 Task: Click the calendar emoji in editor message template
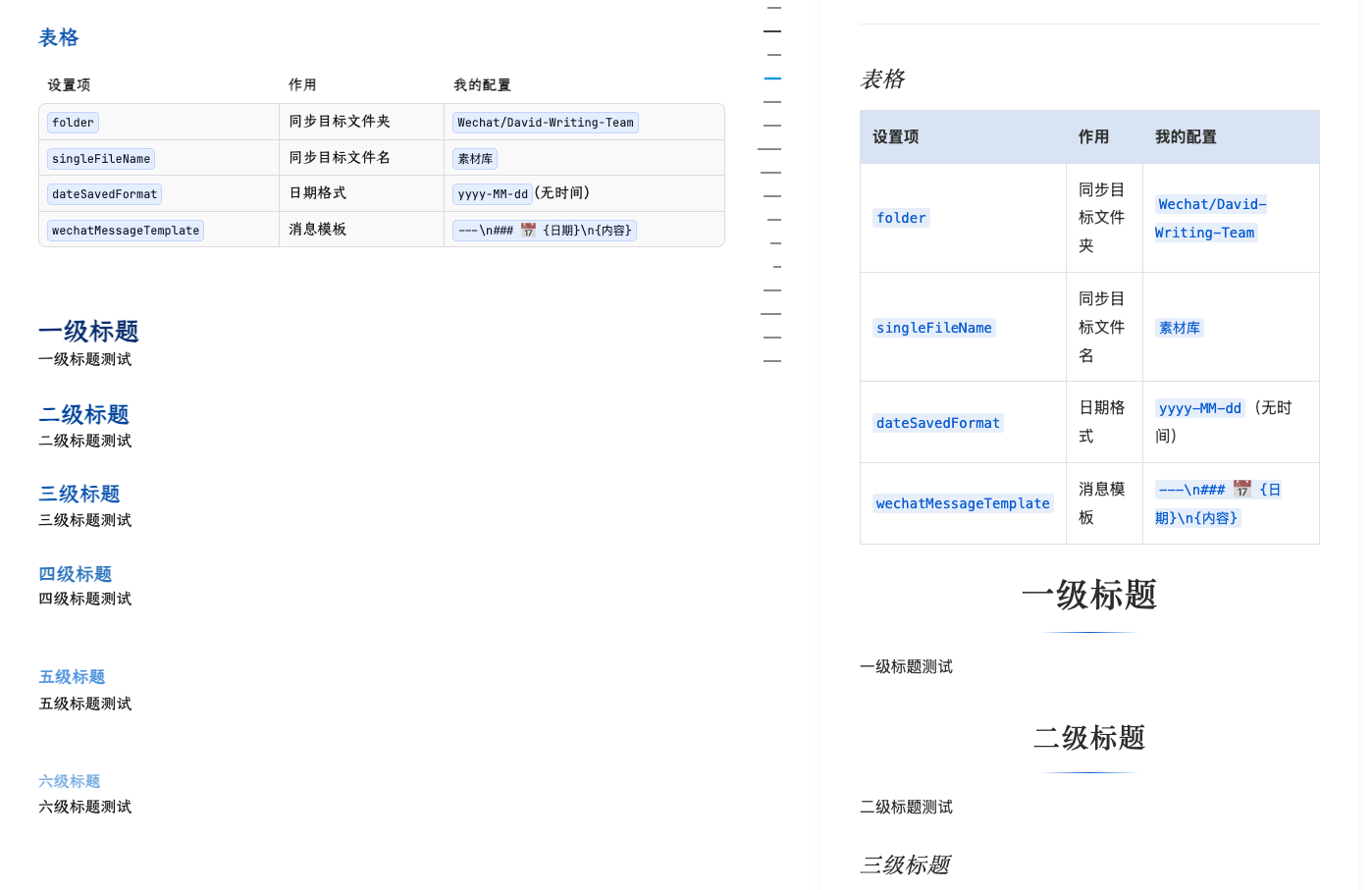tap(527, 230)
